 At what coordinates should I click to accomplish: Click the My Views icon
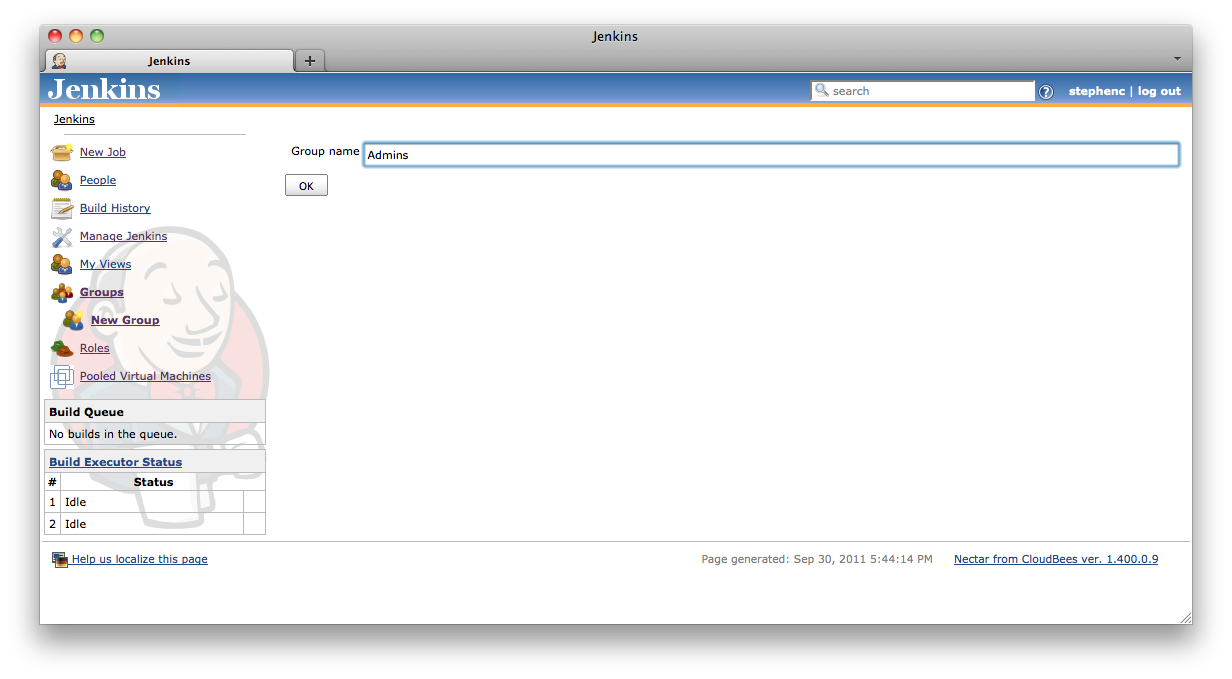62,264
